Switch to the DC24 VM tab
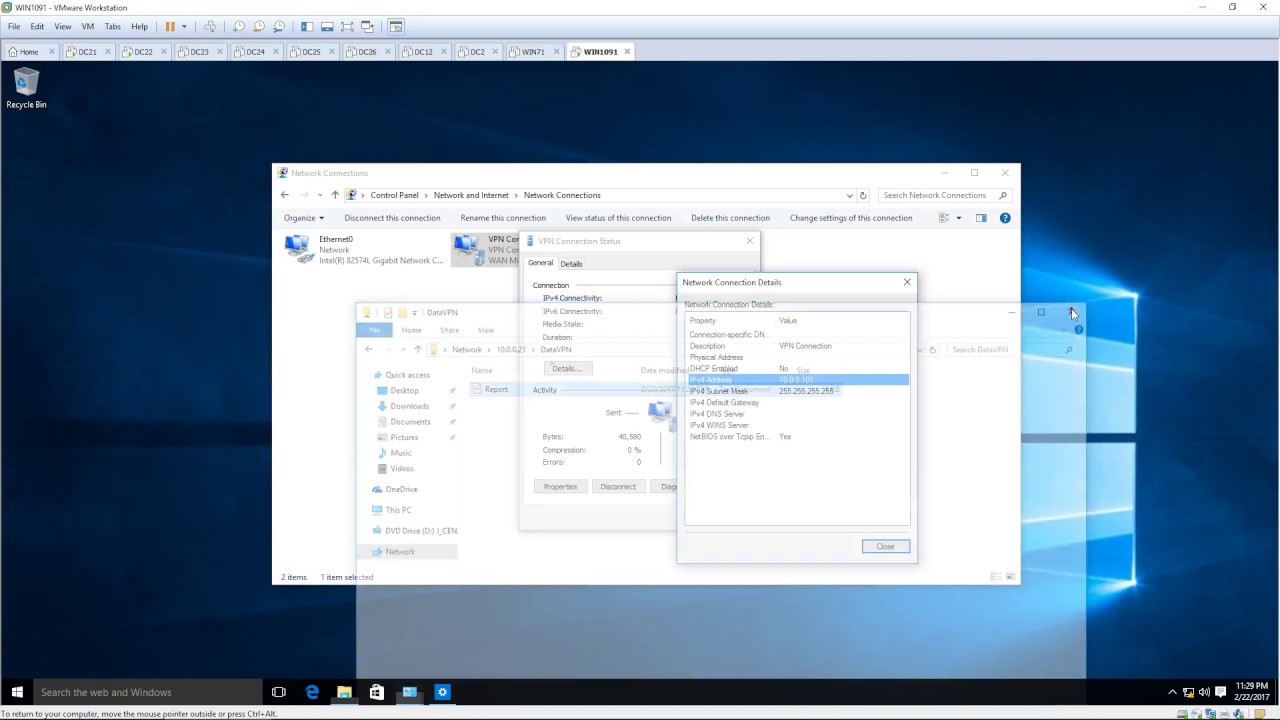 pyautogui.click(x=256, y=52)
